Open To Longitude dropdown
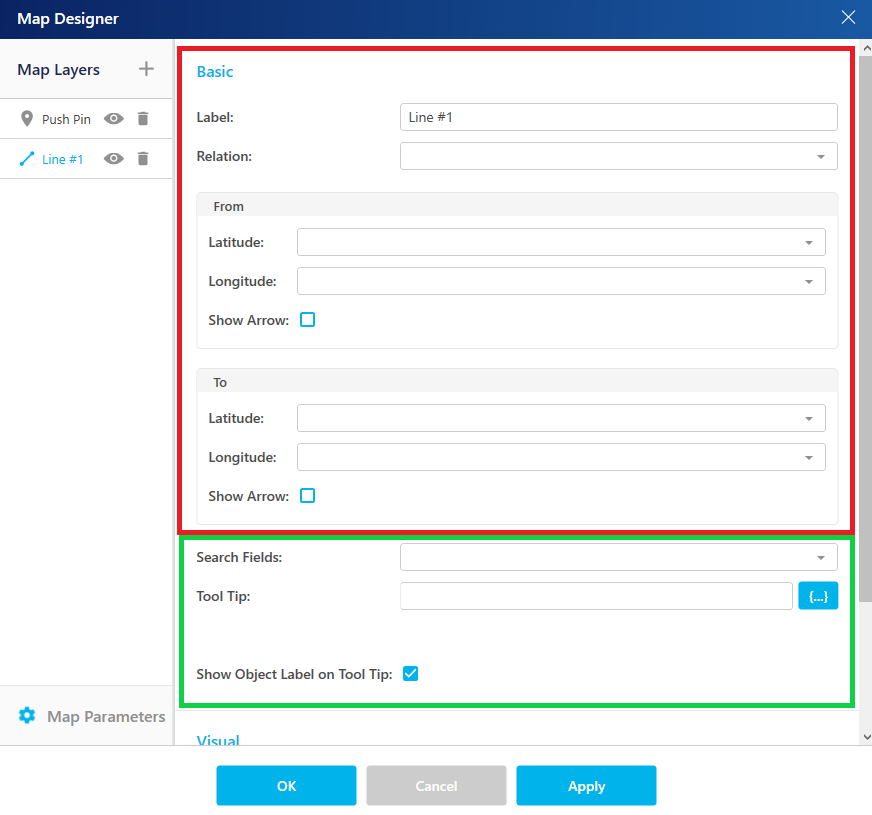The image size is (872, 815). [x=561, y=457]
